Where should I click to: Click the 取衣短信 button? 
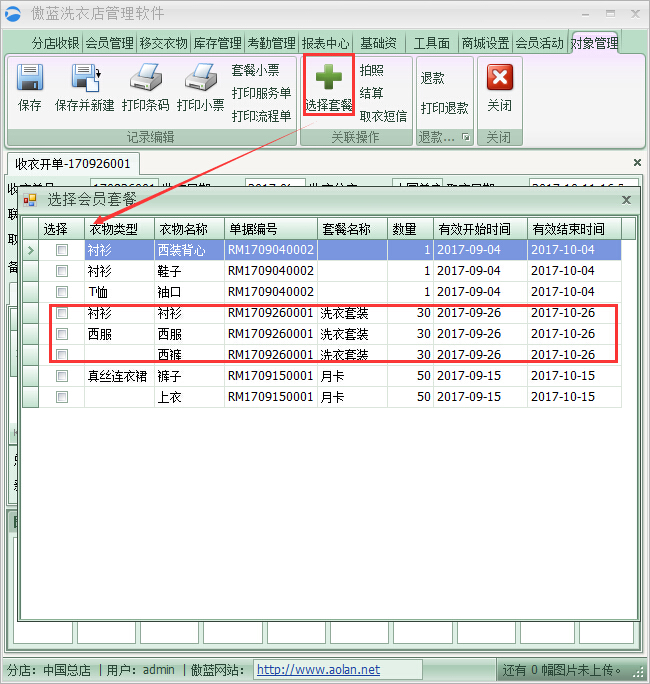(383, 116)
